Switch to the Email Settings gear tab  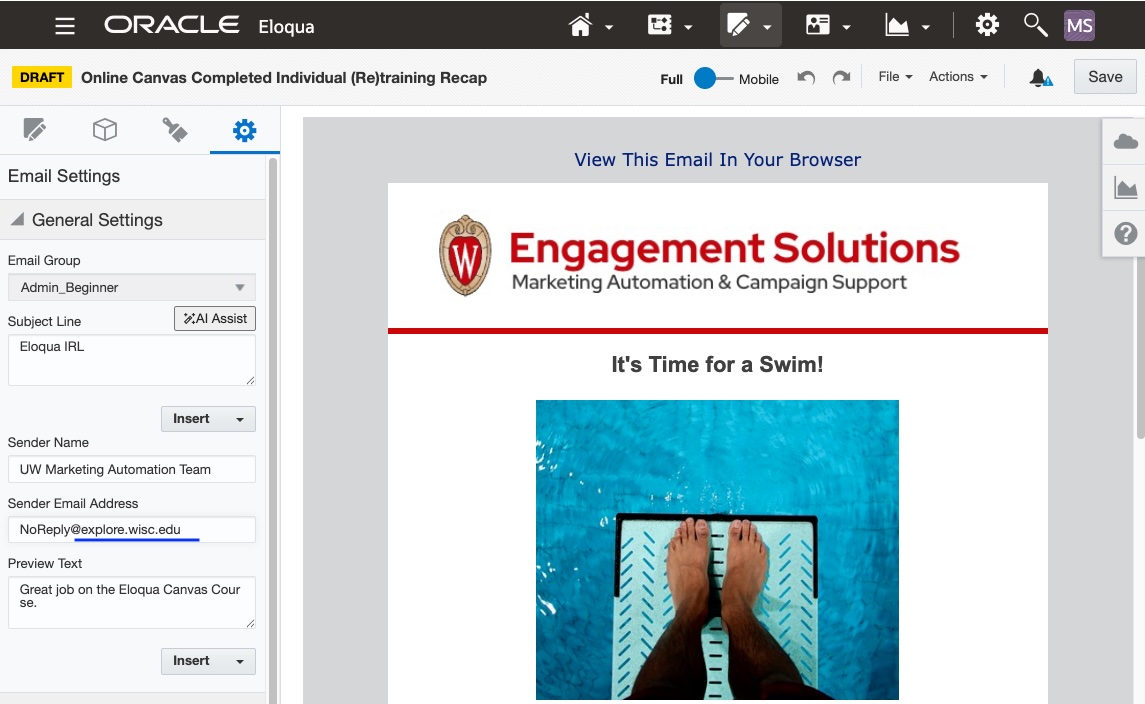coord(245,131)
